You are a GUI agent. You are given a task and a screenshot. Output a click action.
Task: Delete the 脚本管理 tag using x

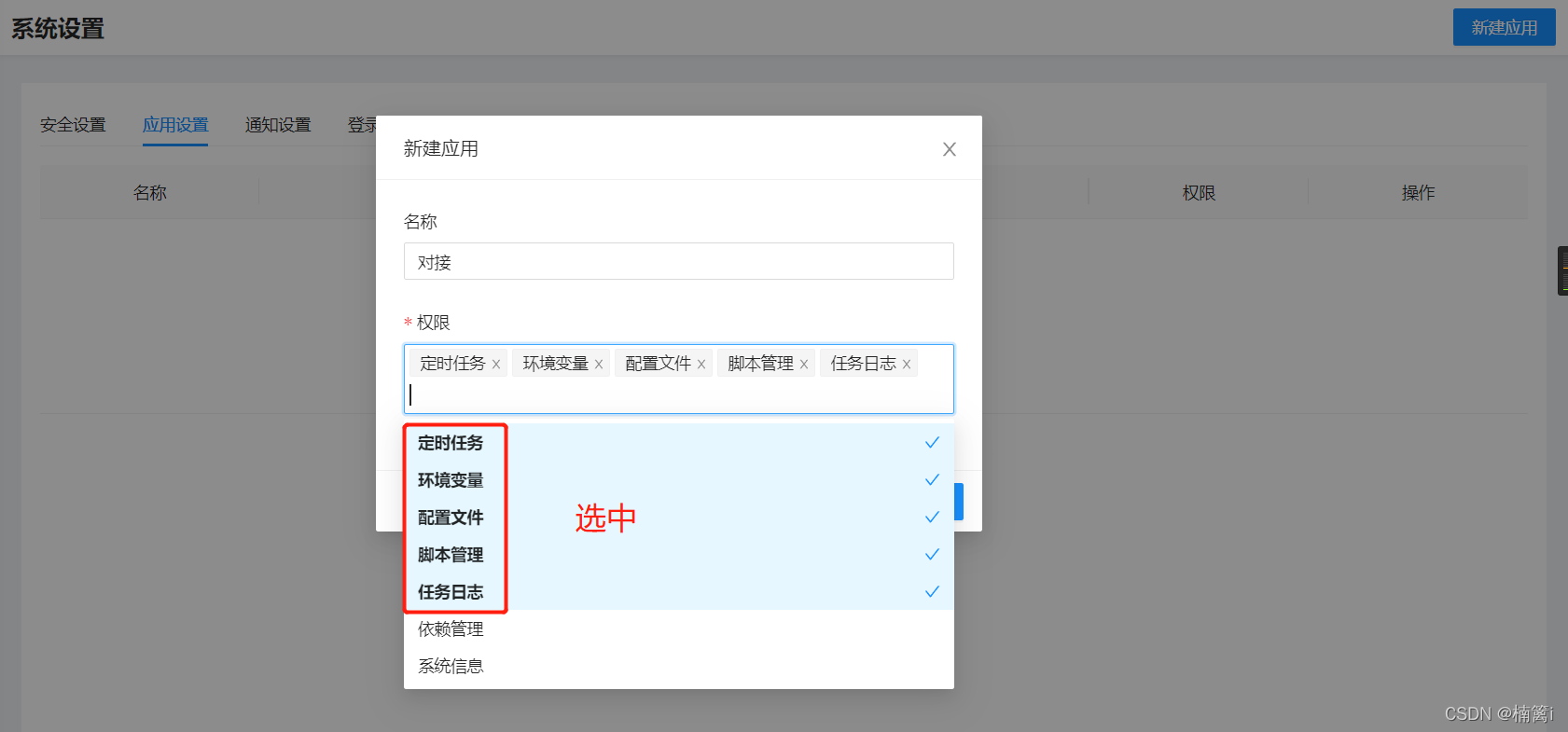(804, 365)
